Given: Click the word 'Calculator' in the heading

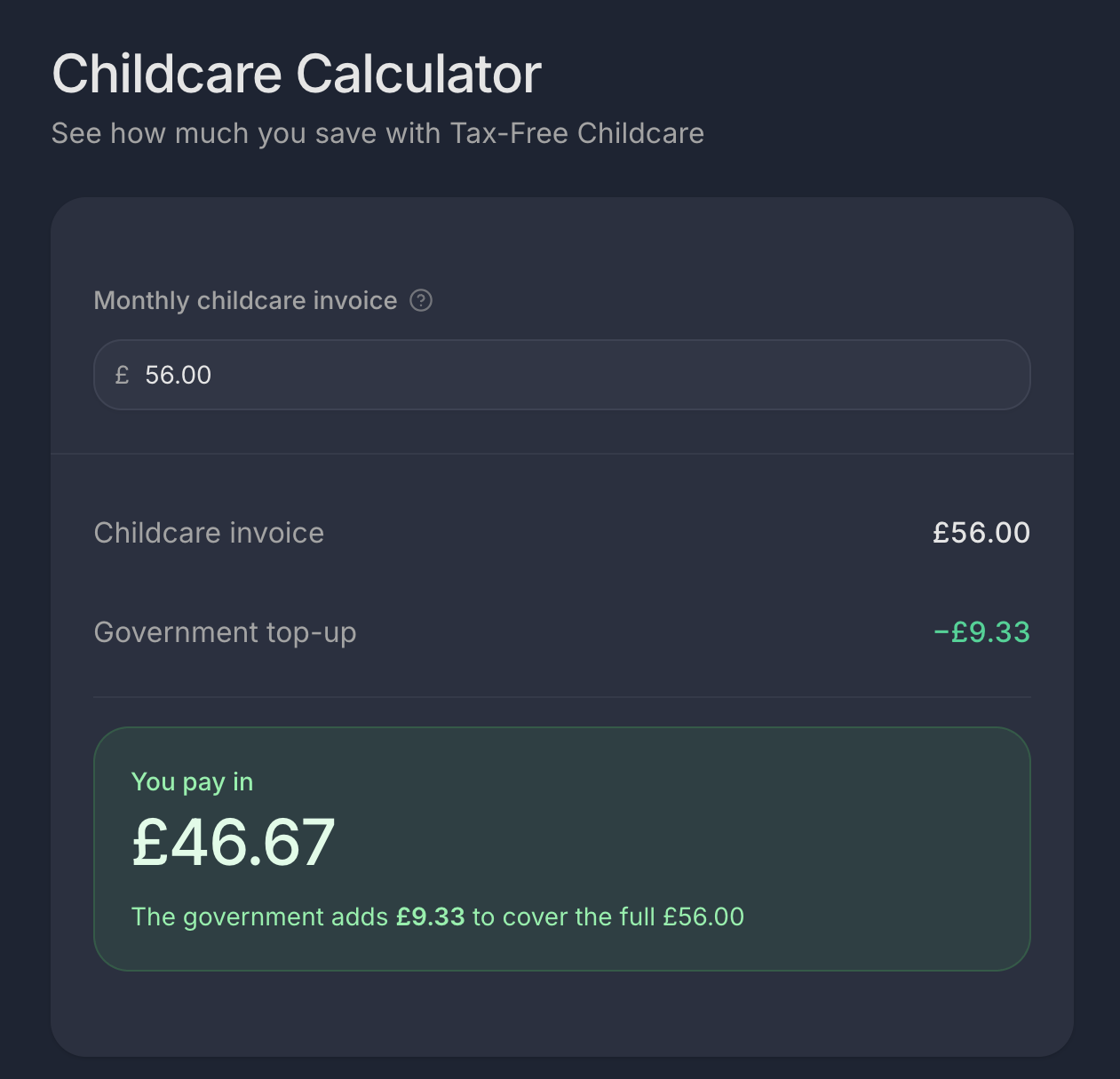Looking at the screenshot, I should pyautogui.click(x=418, y=73).
